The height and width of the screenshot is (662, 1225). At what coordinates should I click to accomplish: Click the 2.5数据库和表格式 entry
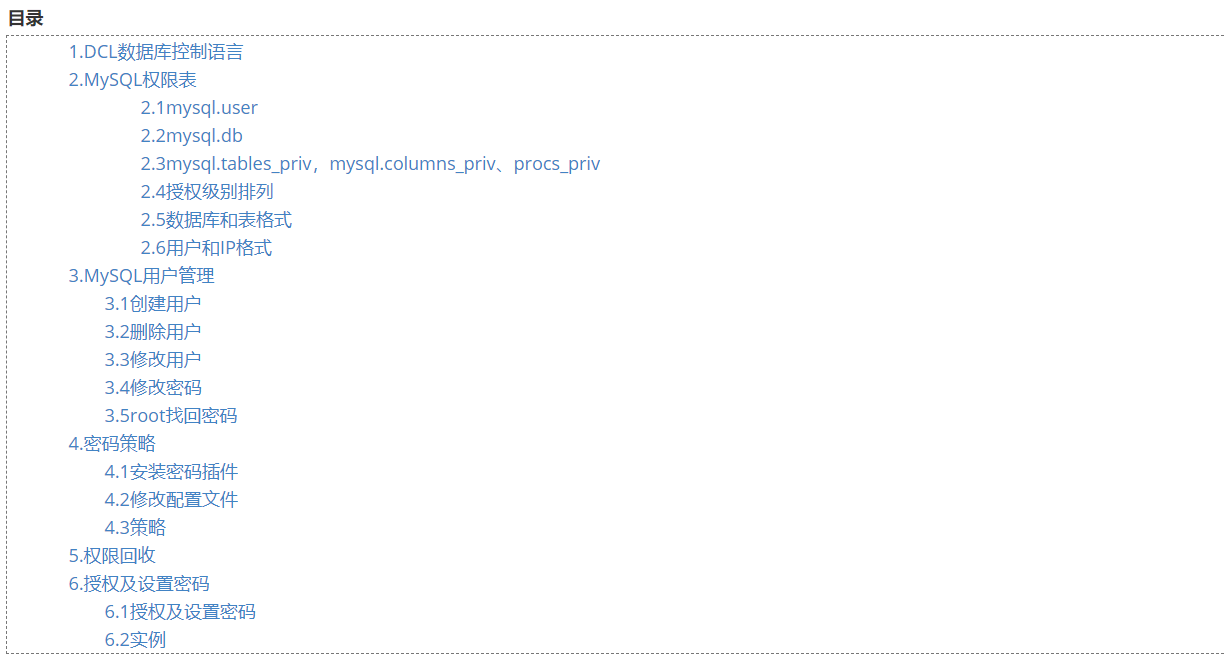216,220
